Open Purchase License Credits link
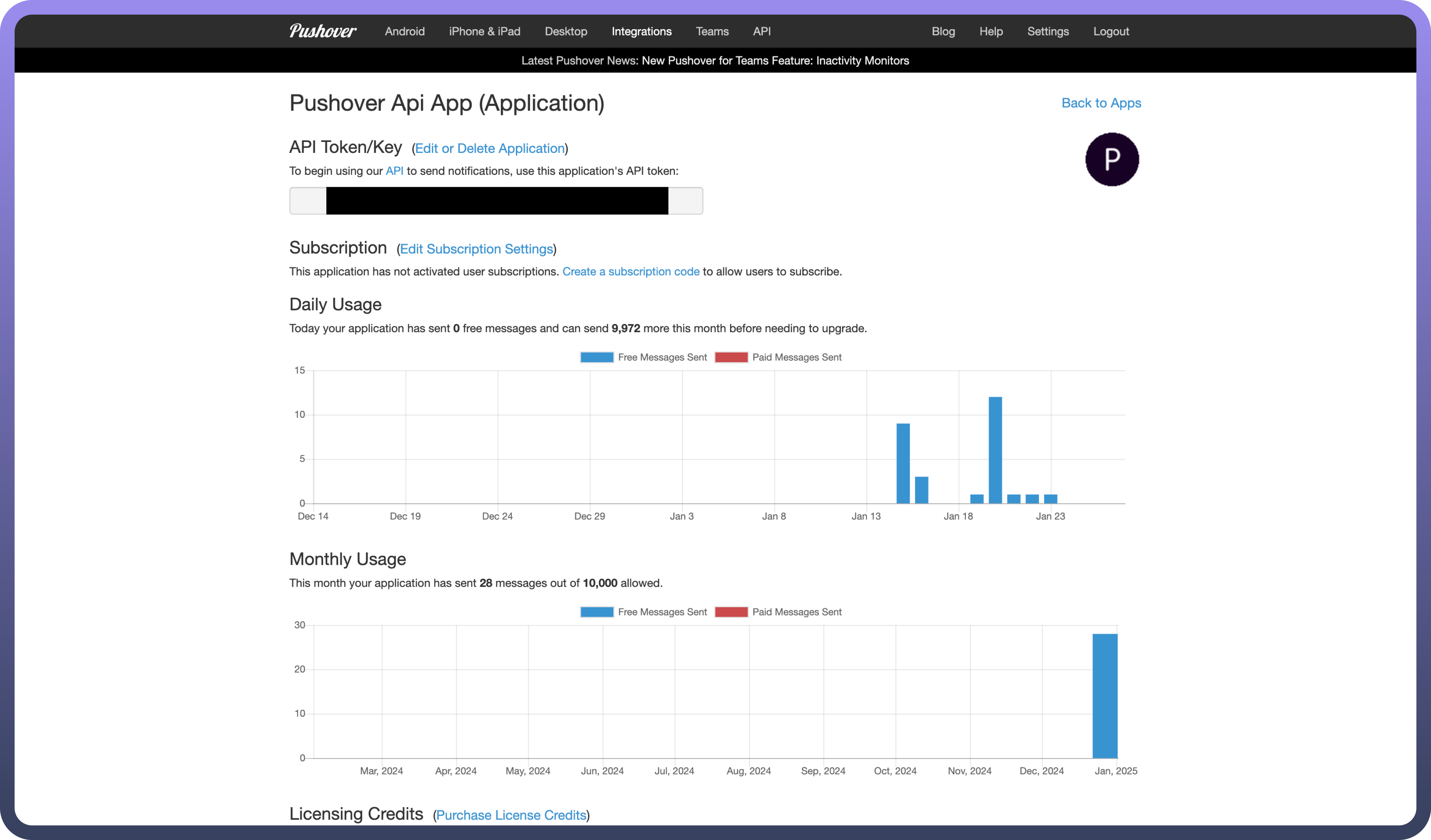Image resolution: width=1431 pixels, height=840 pixels. point(510,815)
